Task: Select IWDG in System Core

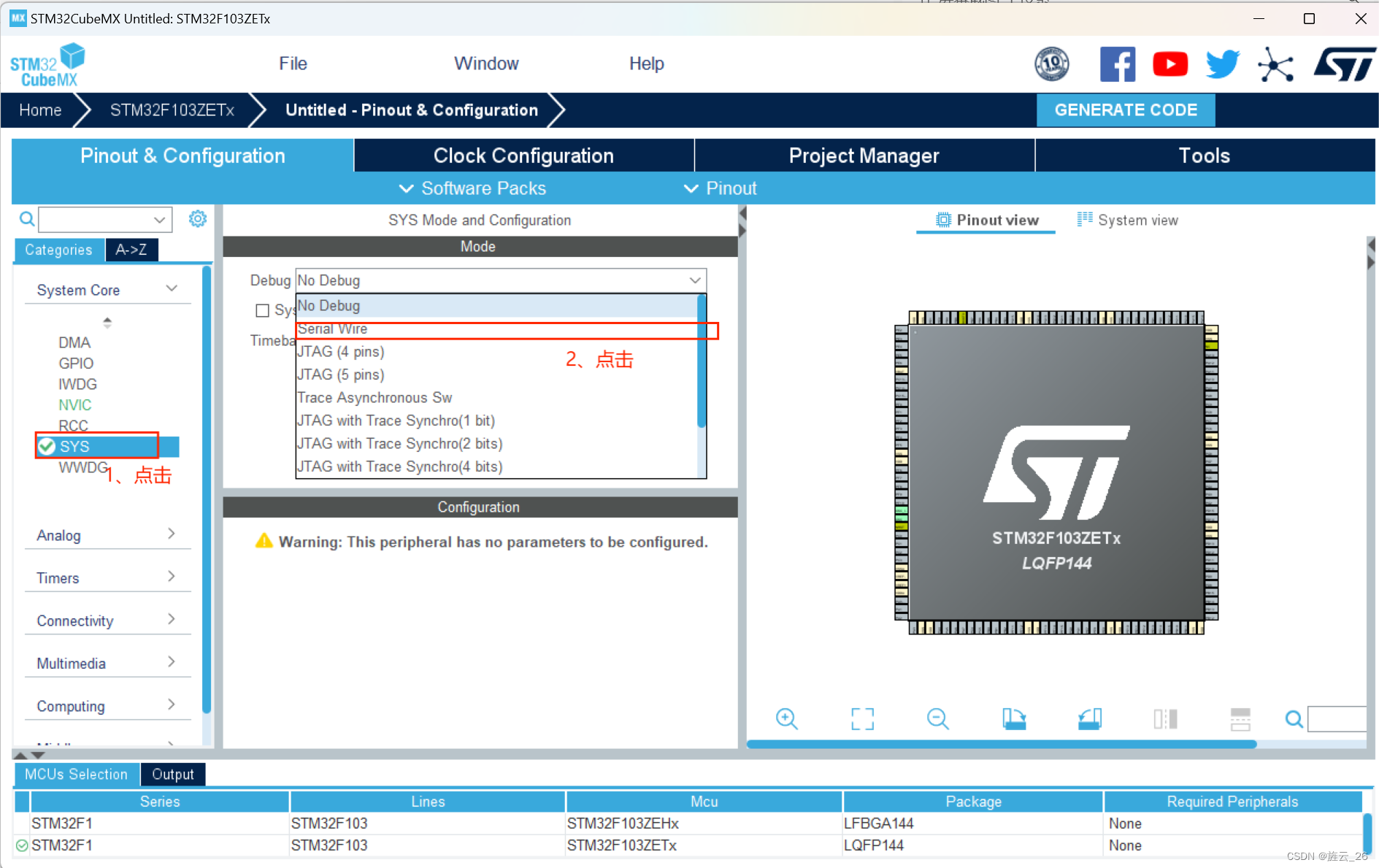Action: coord(77,384)
